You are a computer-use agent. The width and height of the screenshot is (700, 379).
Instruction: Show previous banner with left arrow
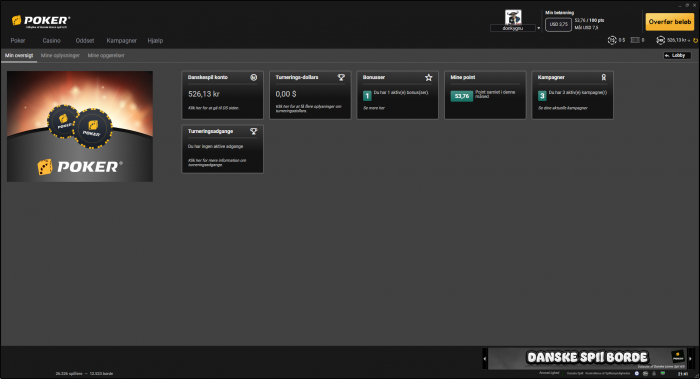[485, 358]
